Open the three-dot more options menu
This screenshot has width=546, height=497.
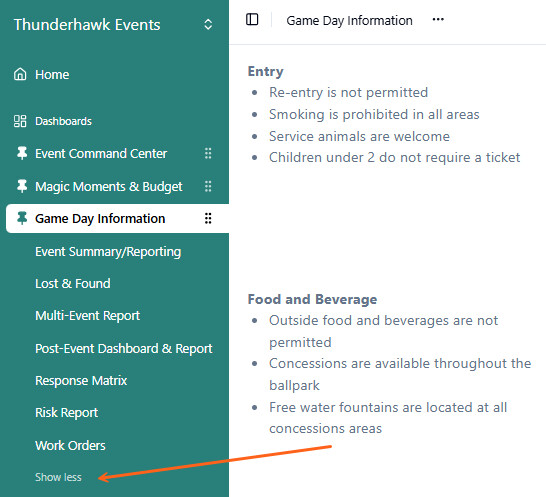tap(438, 20)
